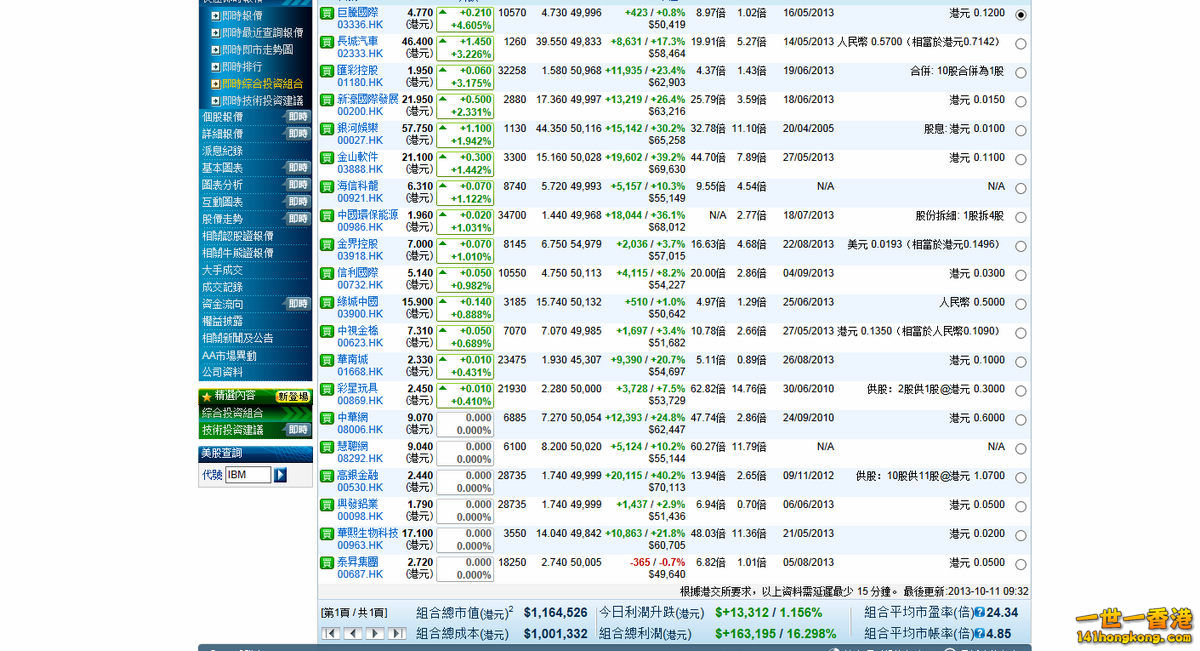Image resolution: width=1200 pixels, height=651 pixels.
Task: Select the radio button for 銀河娛樂 row
Action: pos(1020,131)
